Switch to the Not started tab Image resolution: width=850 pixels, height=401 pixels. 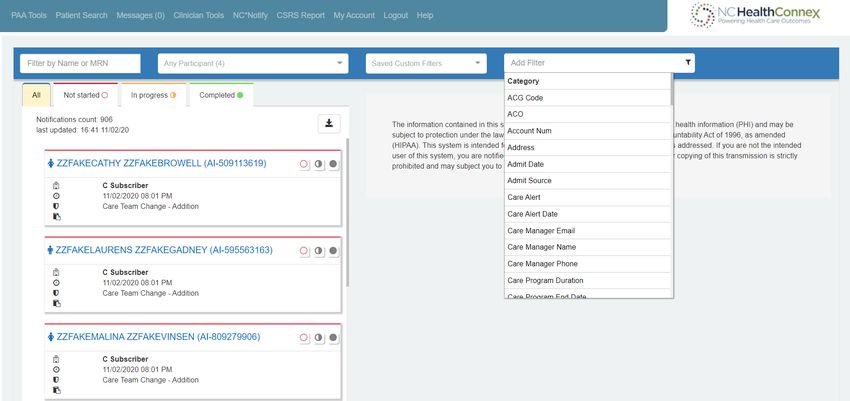pos(86,95)
